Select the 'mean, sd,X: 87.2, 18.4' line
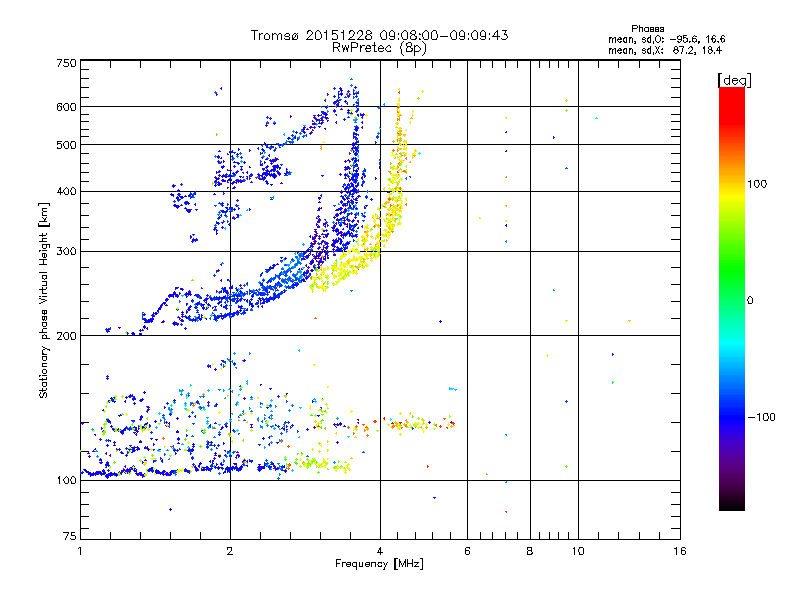This screenshot has height=600, width=800. click(665, 50)
